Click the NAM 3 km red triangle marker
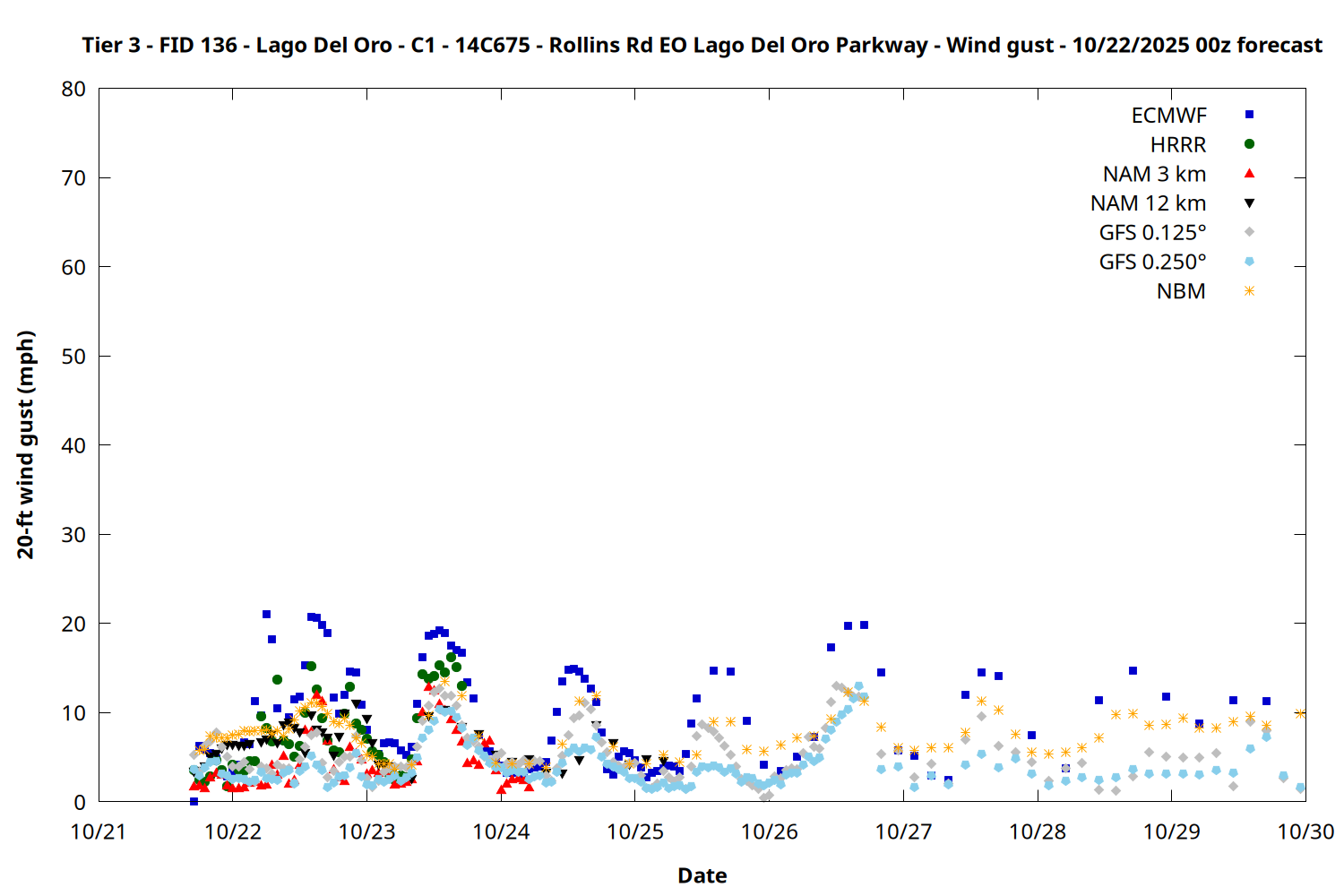 1249,173
